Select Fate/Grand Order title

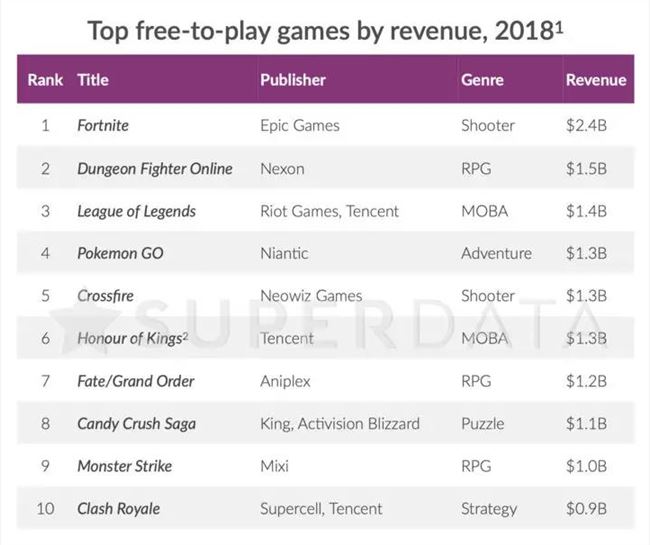point(136,381)
